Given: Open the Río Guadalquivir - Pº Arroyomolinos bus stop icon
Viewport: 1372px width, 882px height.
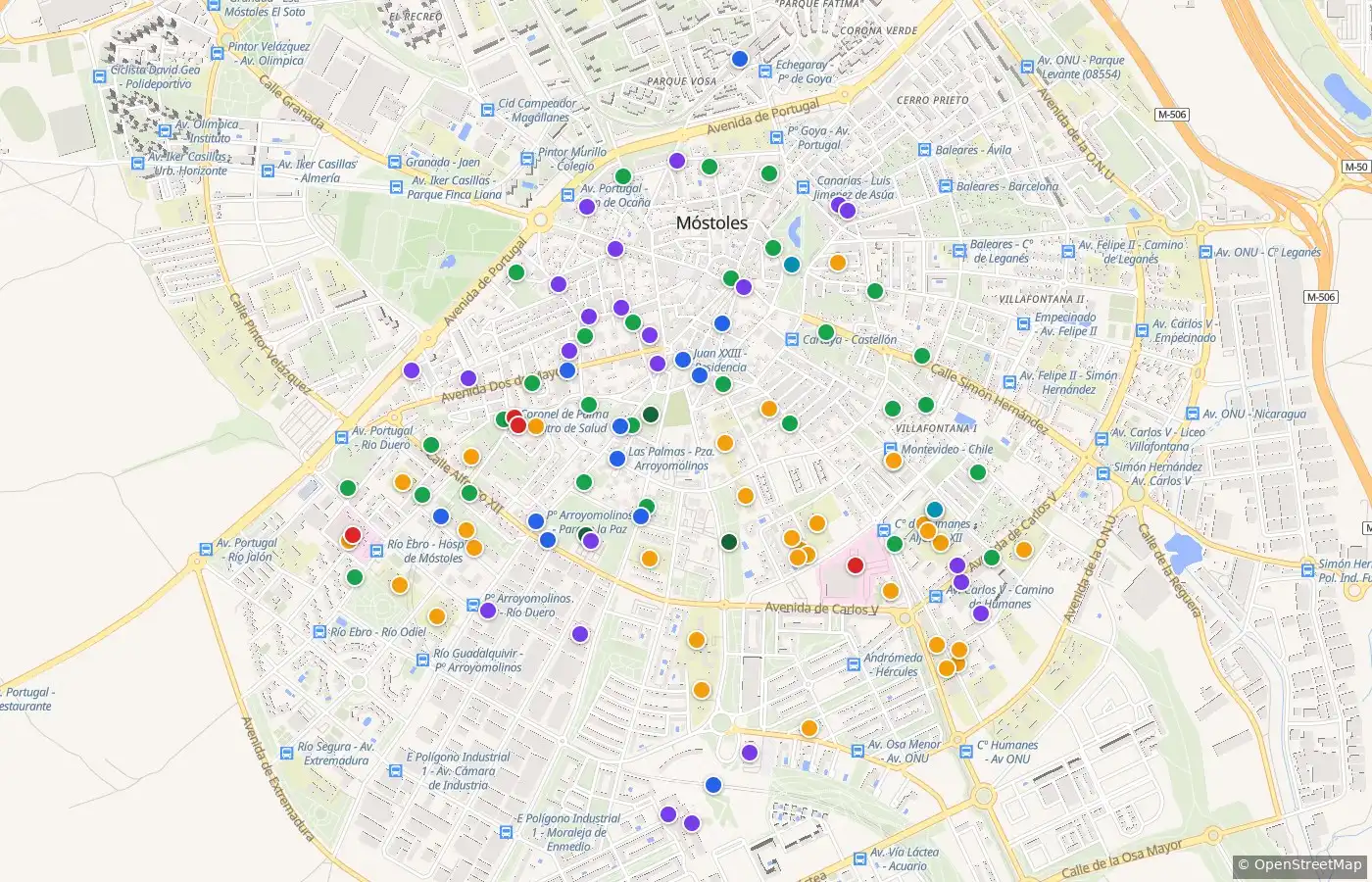Looking at the screenshot, I should pos(422,661).
